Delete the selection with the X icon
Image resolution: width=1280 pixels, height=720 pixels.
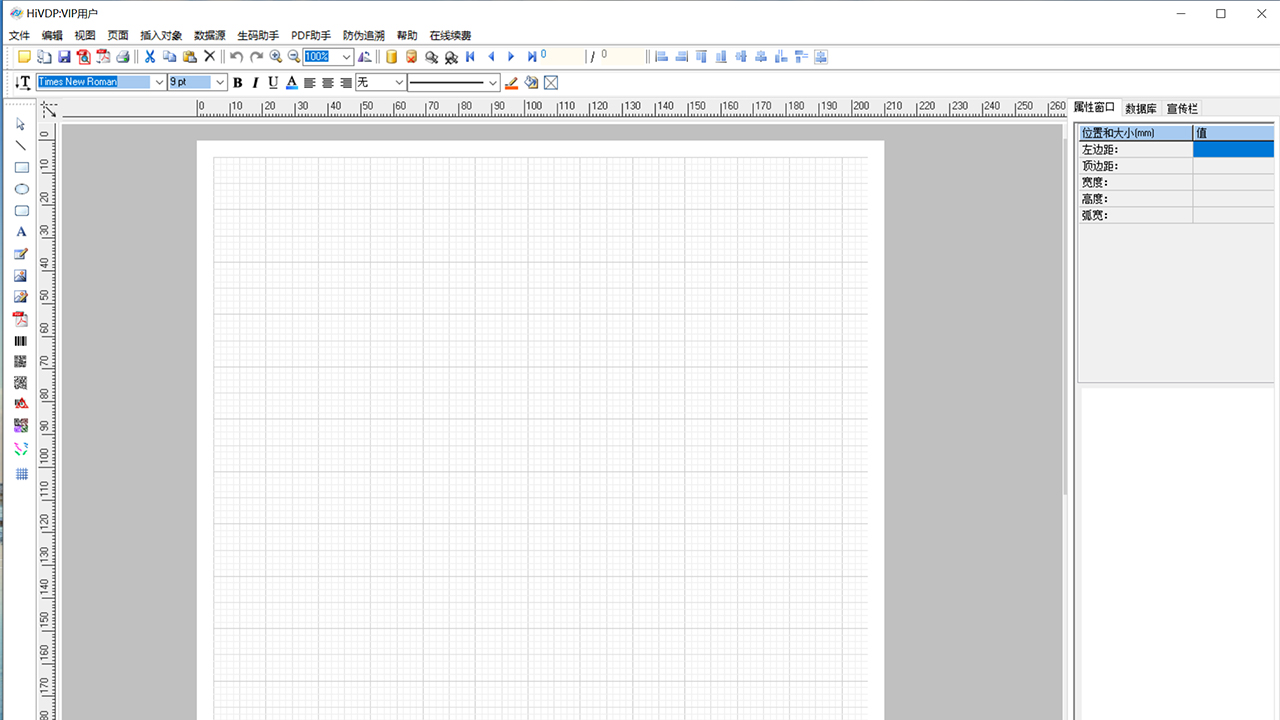click(209, 57)
